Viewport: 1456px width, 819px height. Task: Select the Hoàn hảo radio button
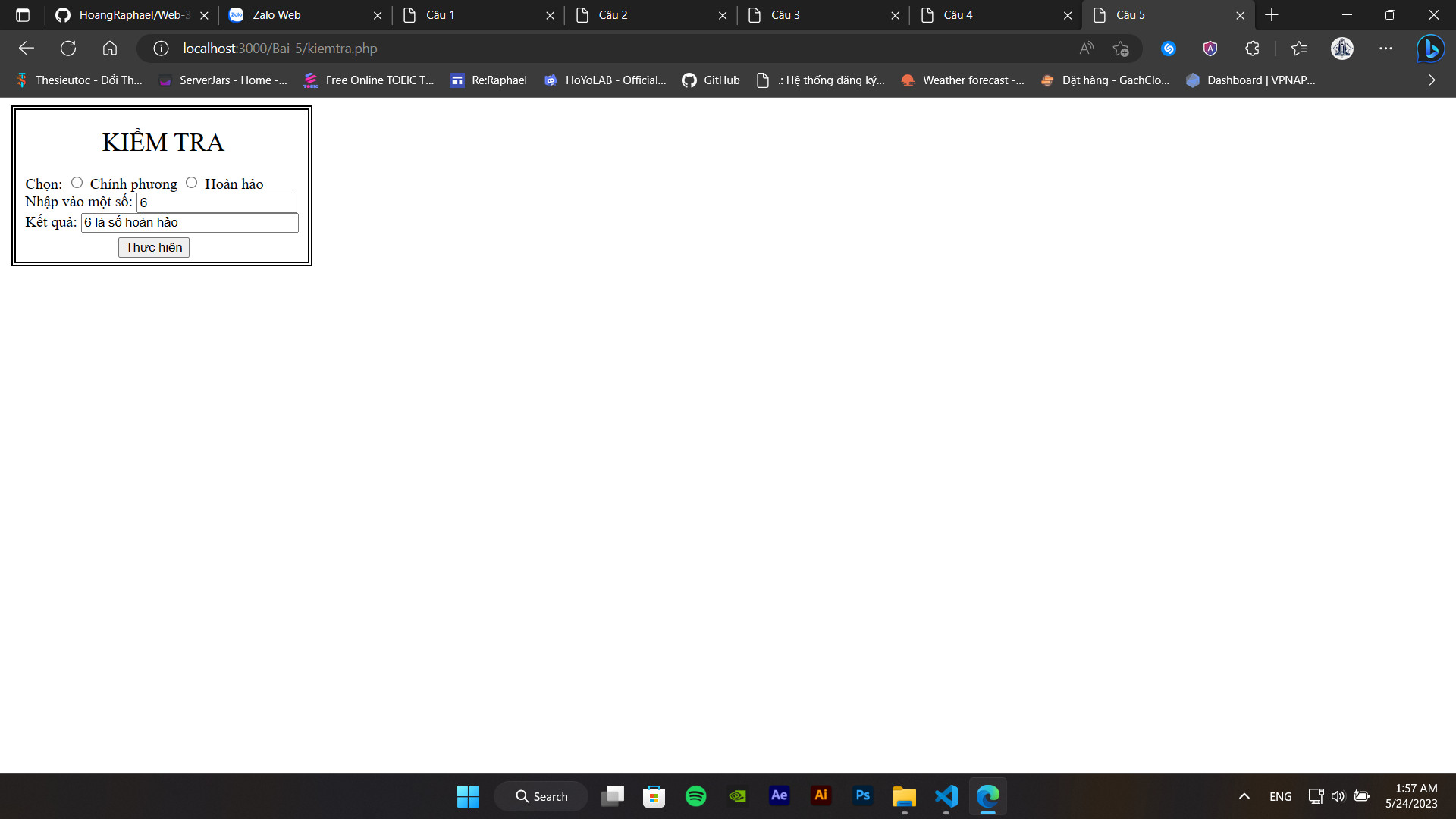coord(191,182)
